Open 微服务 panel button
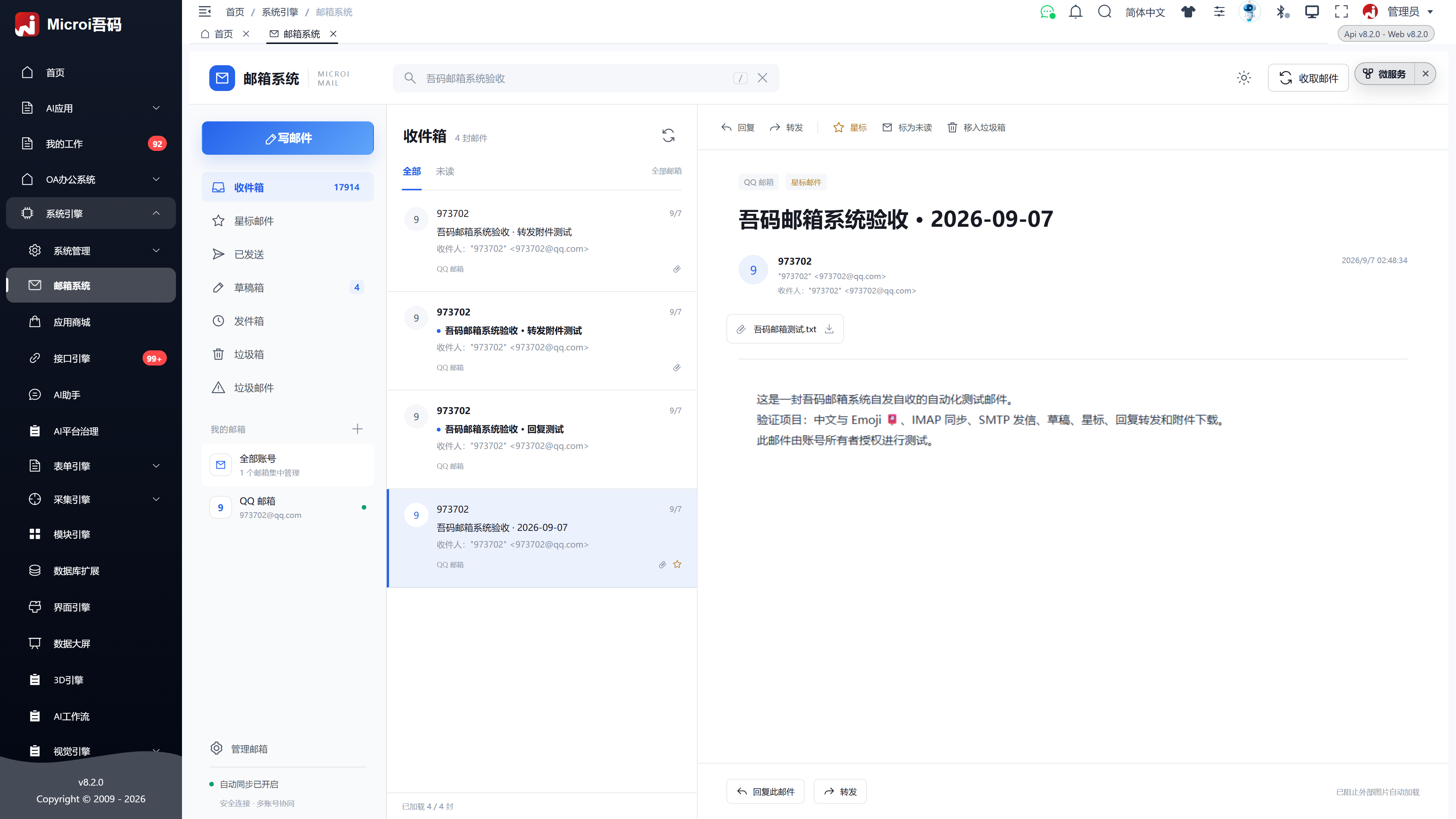The height and width of the screenshot is (819, 1456). pos(1384,74)
